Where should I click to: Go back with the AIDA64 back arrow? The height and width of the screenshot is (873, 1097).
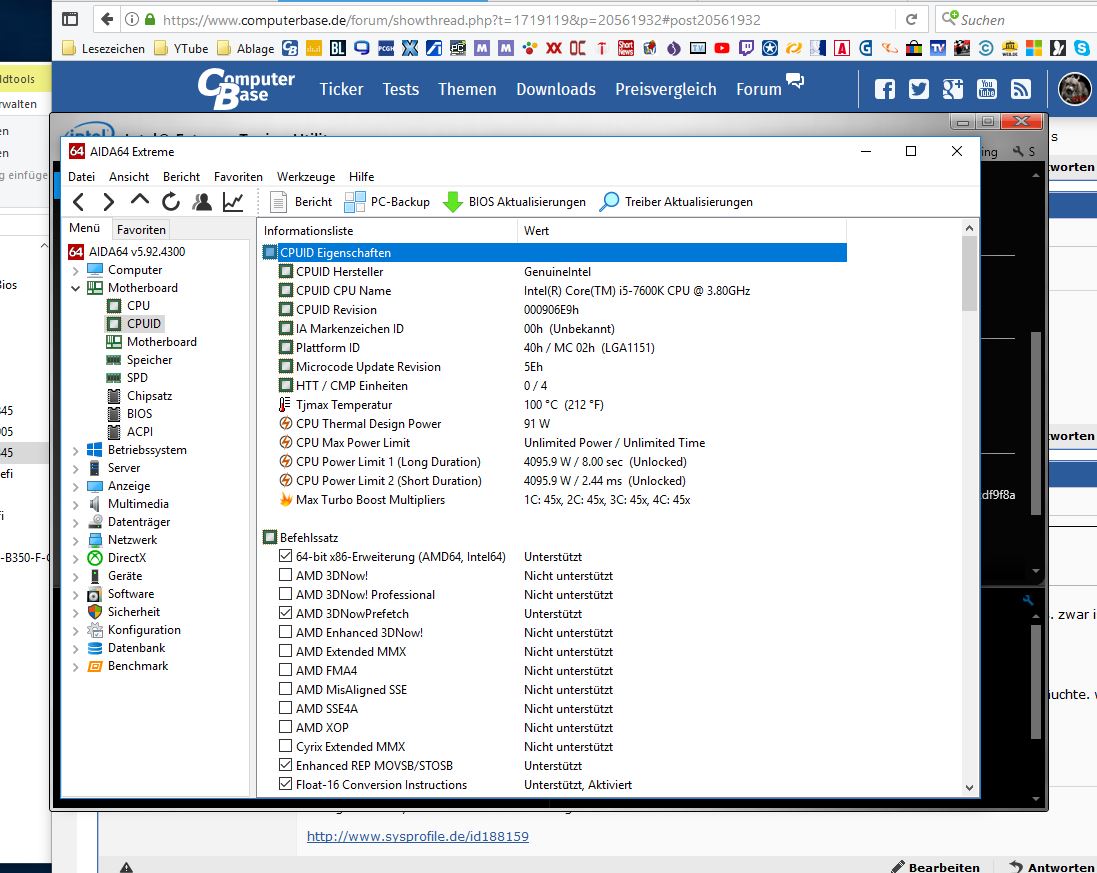[x=78, y=202]
